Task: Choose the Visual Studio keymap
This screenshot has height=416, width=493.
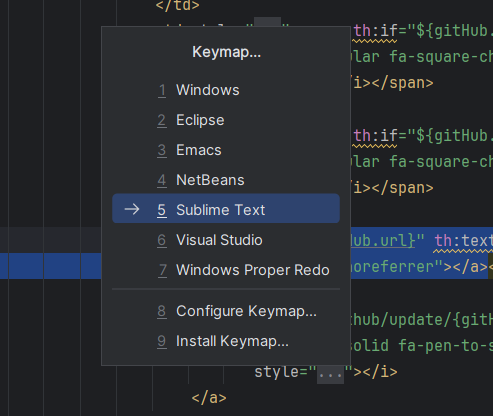Action: point(226,240)
